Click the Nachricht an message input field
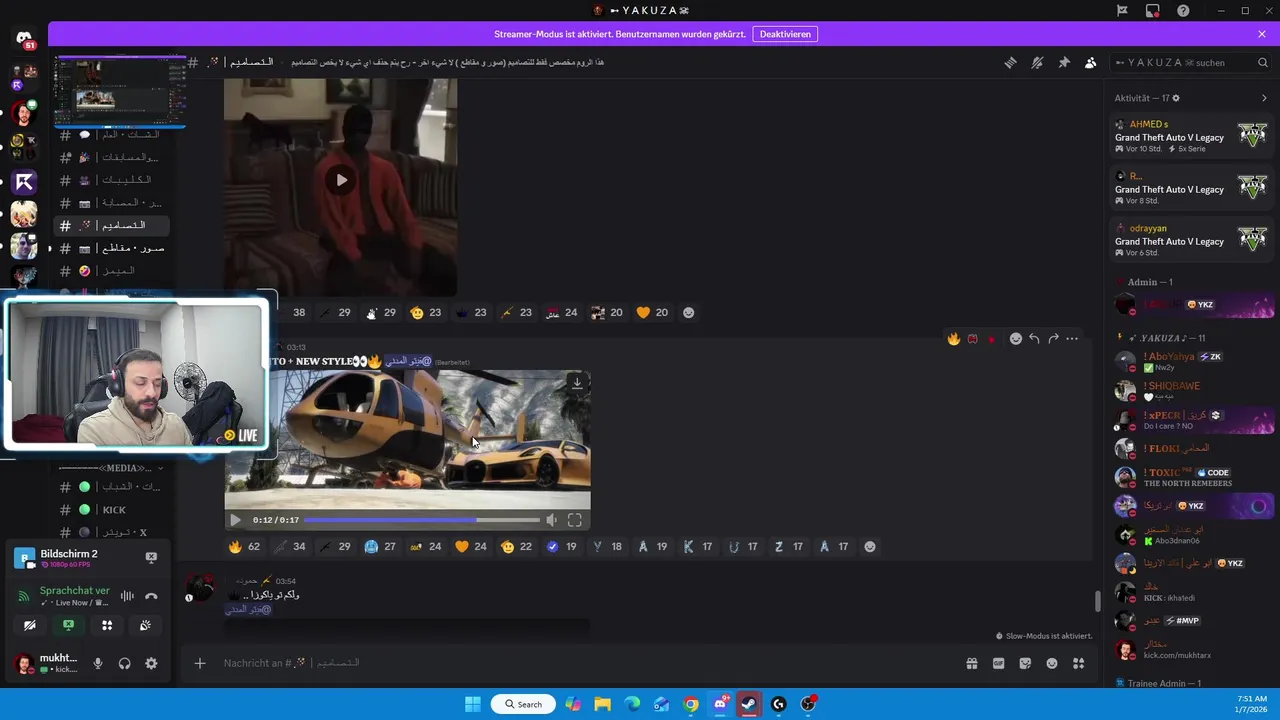 (585, 663)
